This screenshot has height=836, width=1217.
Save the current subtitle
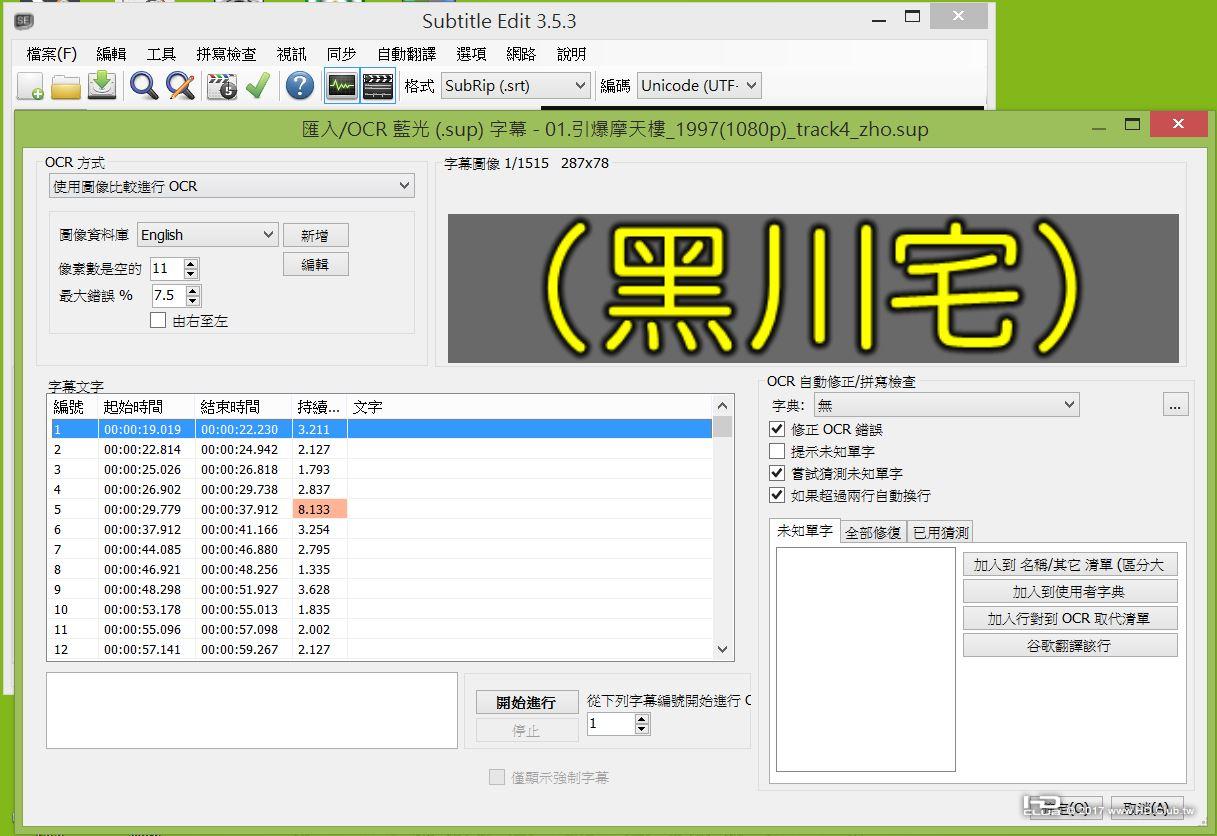click(x=102, y=86)
